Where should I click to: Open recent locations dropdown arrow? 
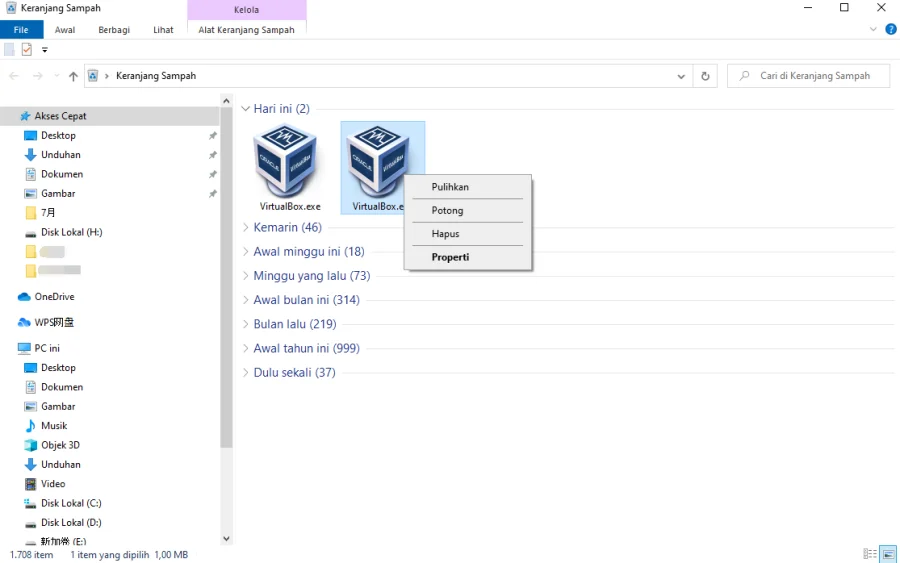point(56,76)
